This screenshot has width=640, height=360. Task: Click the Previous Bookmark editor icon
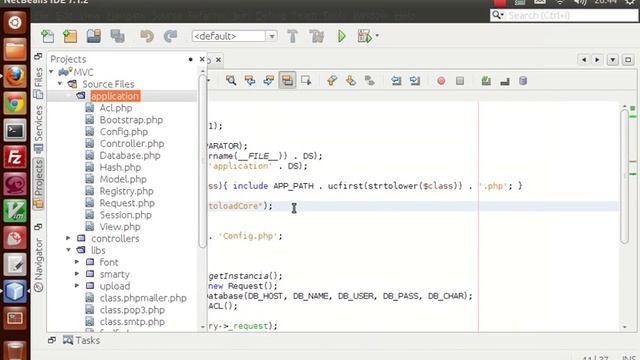coord(332,80)
